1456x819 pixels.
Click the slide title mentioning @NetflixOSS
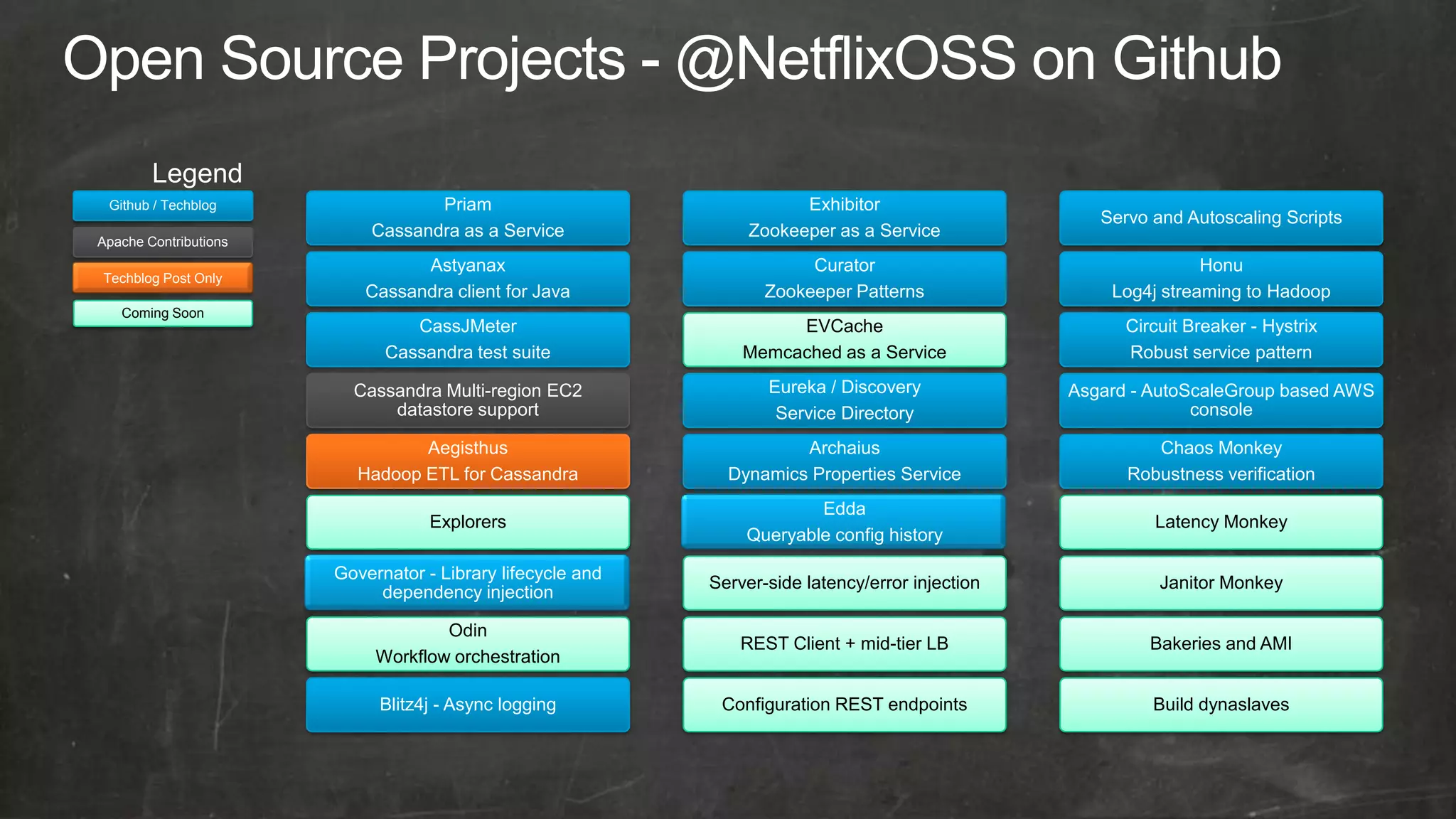tap(672, 60)
